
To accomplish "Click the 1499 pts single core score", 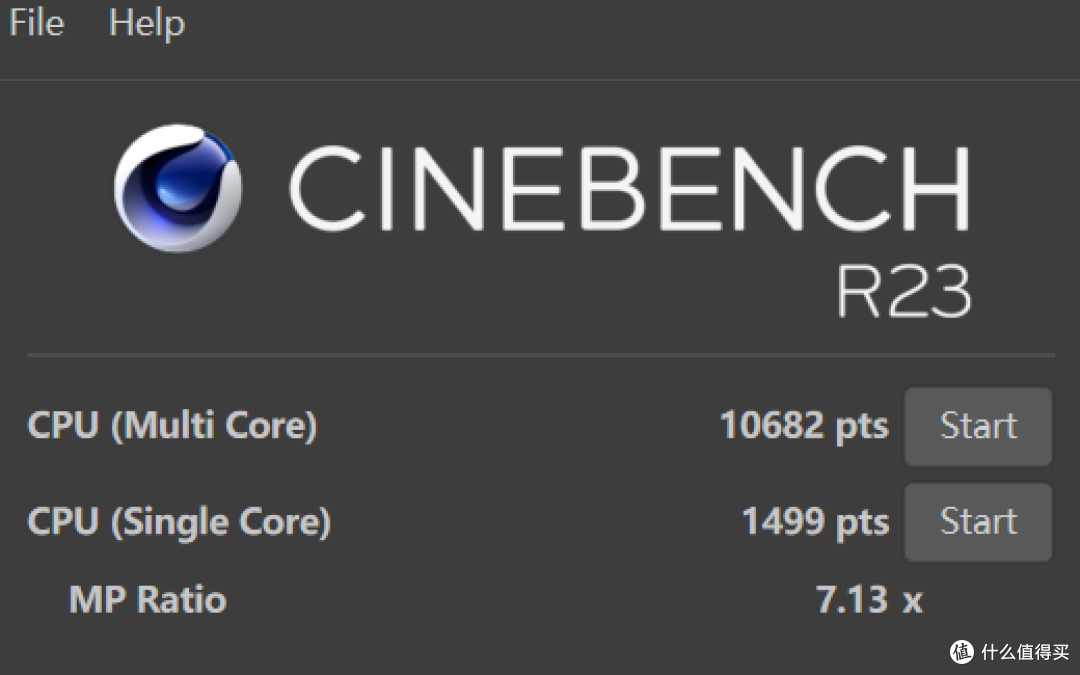I will click(814, 522).
